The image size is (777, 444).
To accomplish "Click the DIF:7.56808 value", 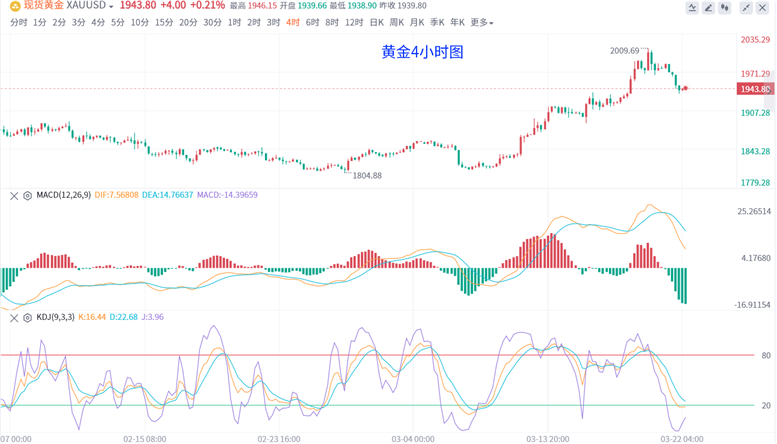I will [x=116, y=195].
